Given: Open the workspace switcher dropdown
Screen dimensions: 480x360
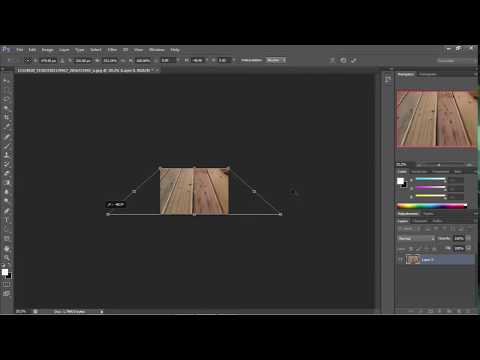Looking at the screenshot, I should tap(456, 61).
